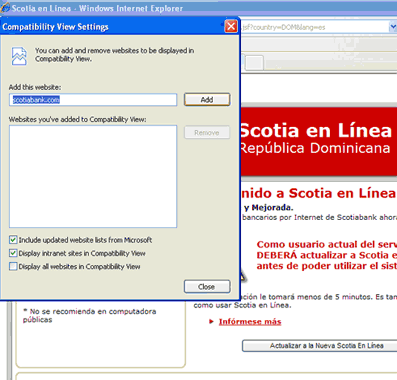Screen dimensions: 397x380
Task: Close the dialog with the red X button
Action: tap(231, 26)
